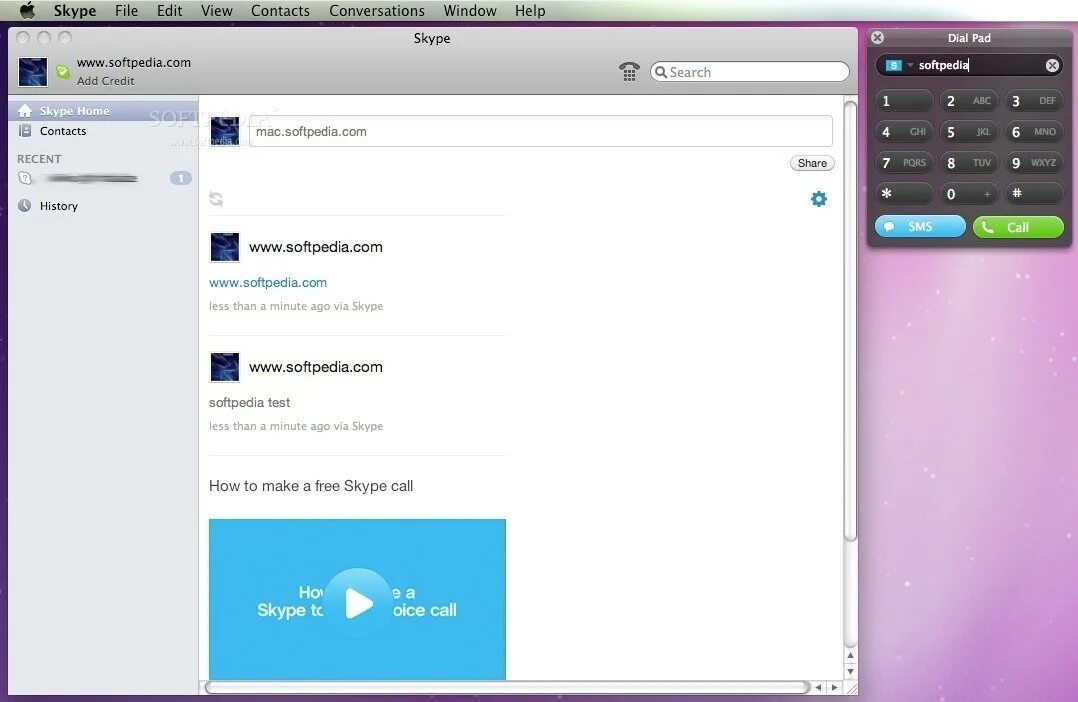Open the Contacts menu

280,10
